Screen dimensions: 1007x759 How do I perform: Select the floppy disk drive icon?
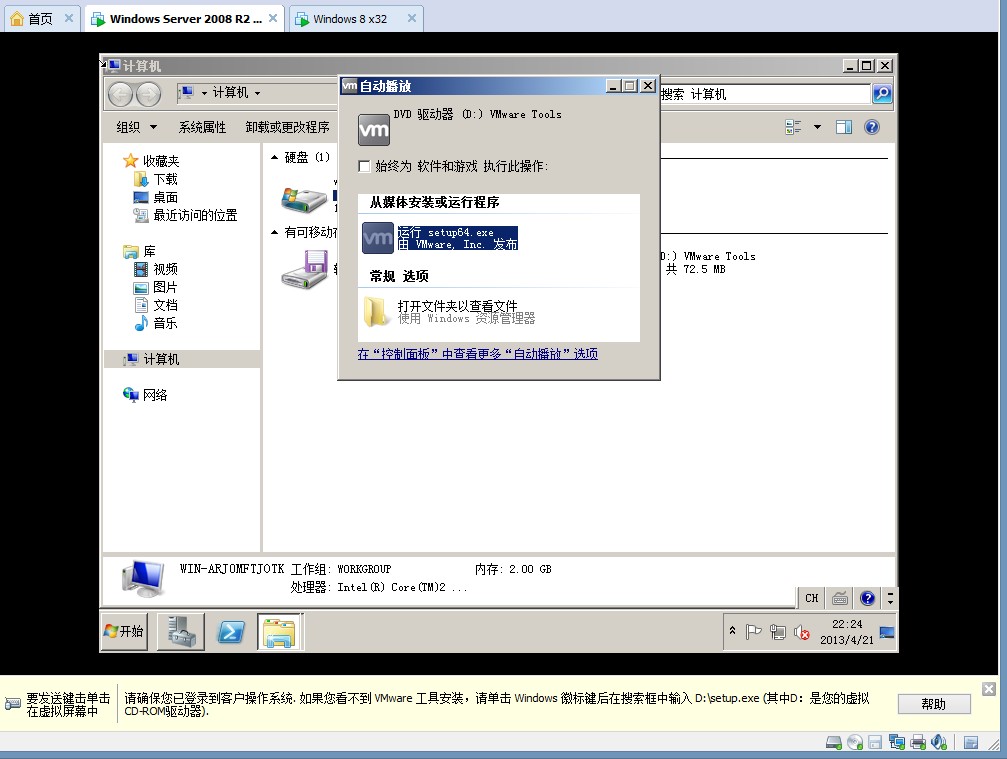pos(304,270)
